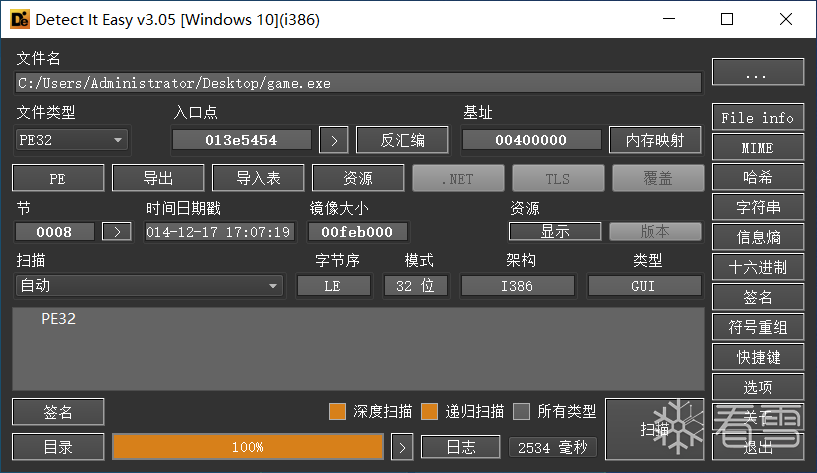Click the sections count field 0008
This screenshot has width=817, height=473.
[x=55, y=232]
